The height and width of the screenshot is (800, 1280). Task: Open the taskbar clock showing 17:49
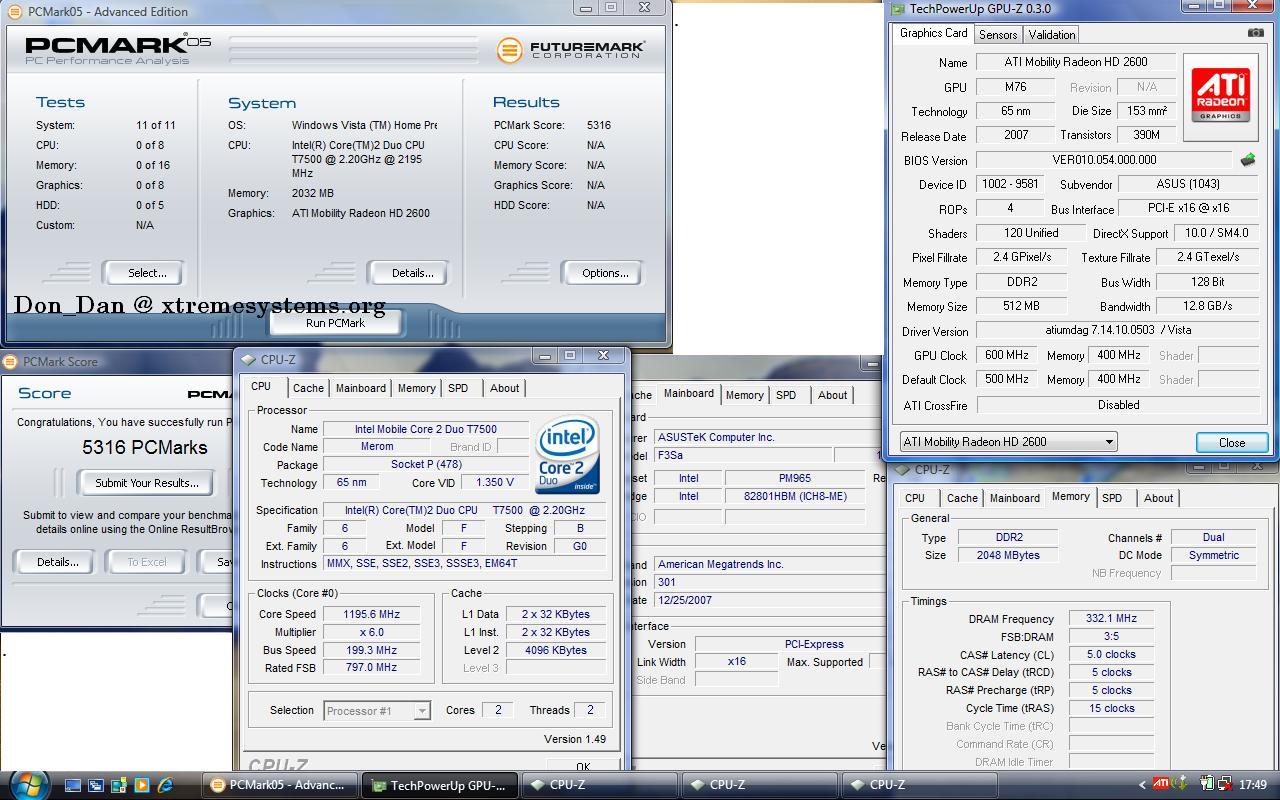[1252, 785]
